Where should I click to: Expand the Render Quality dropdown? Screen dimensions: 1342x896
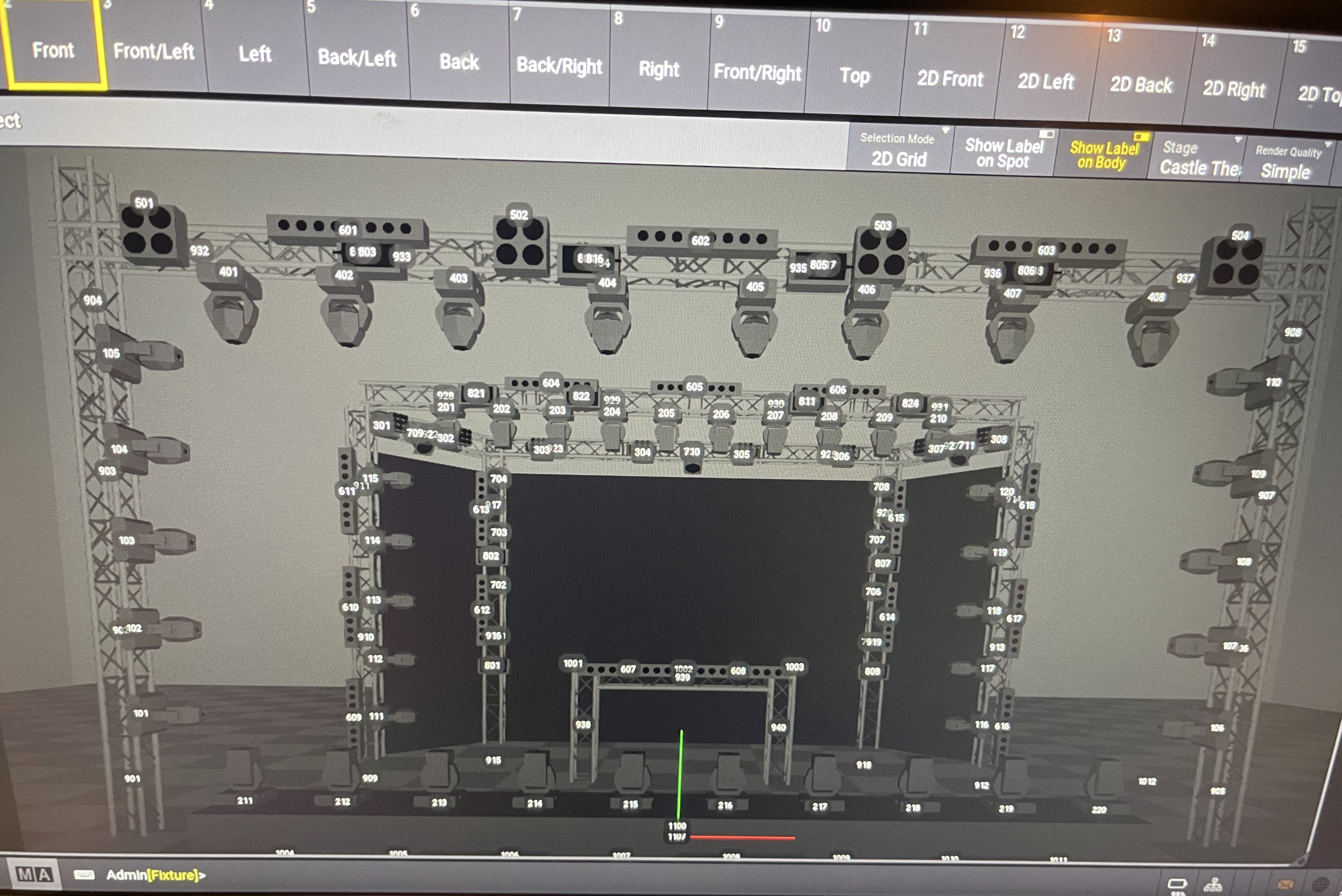(x=1288, y=163)
